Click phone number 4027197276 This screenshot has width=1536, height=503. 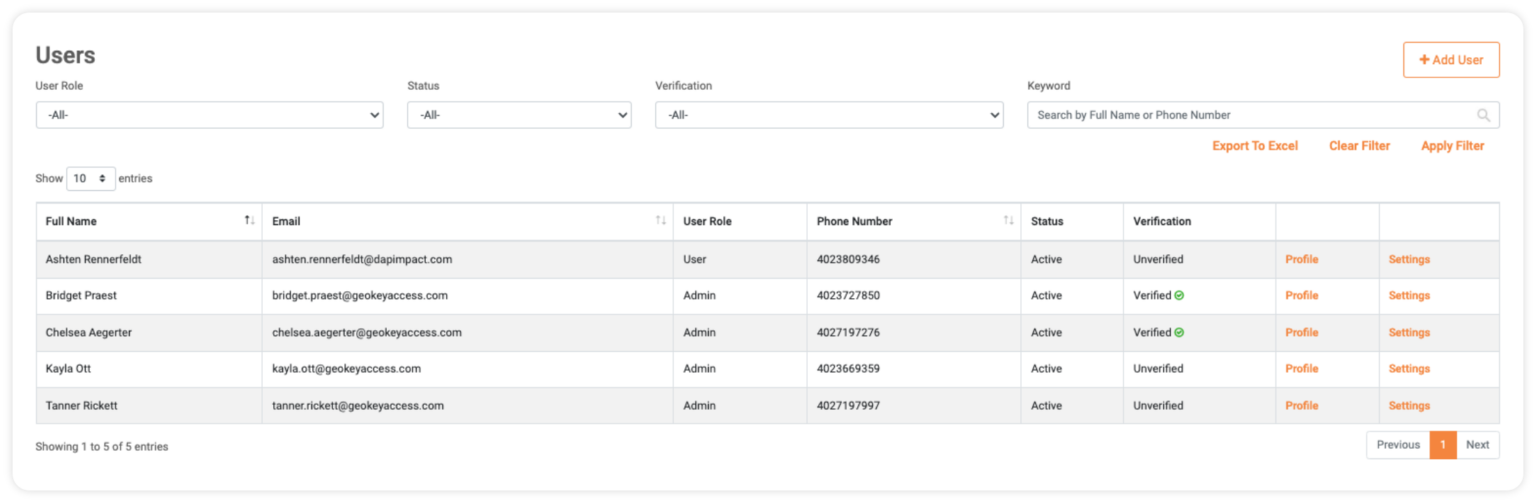[848, 332]
